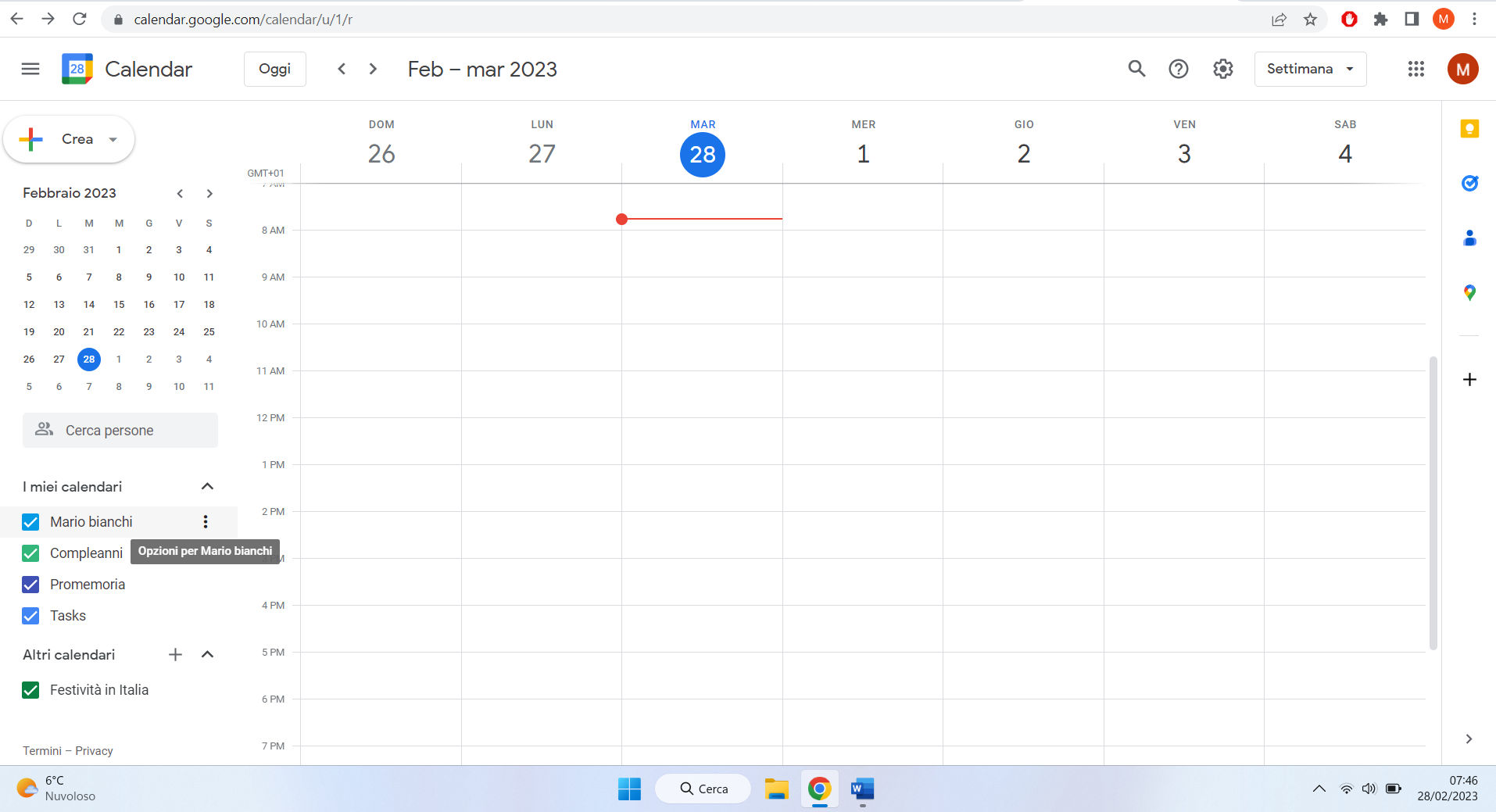This screenshot has height=812, width=1496.
Task: Open the help question mark icon
Action: 1179,69
